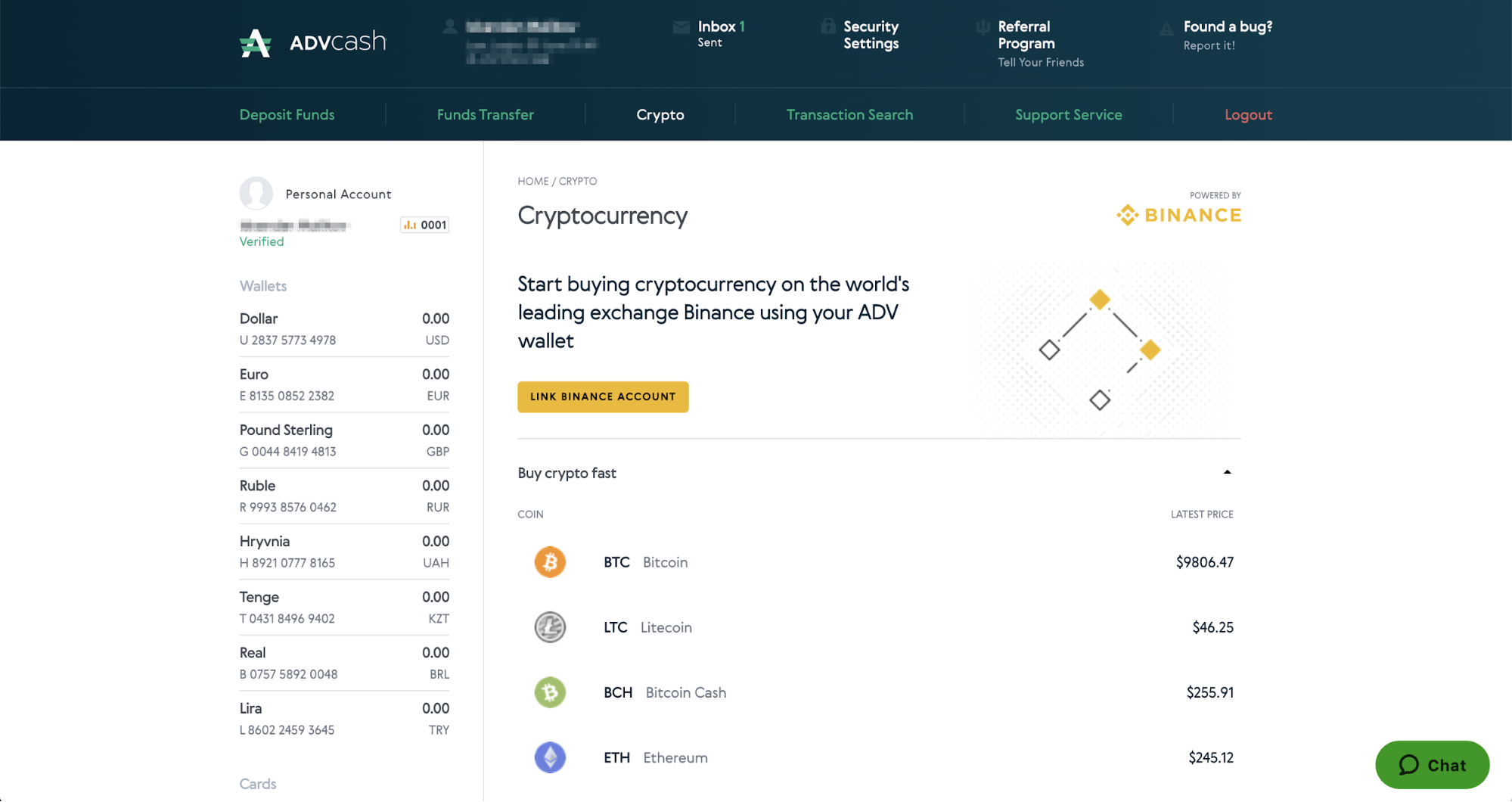Click the Personal Account label
Screen dimensions: 1512x802
point(338,194)
